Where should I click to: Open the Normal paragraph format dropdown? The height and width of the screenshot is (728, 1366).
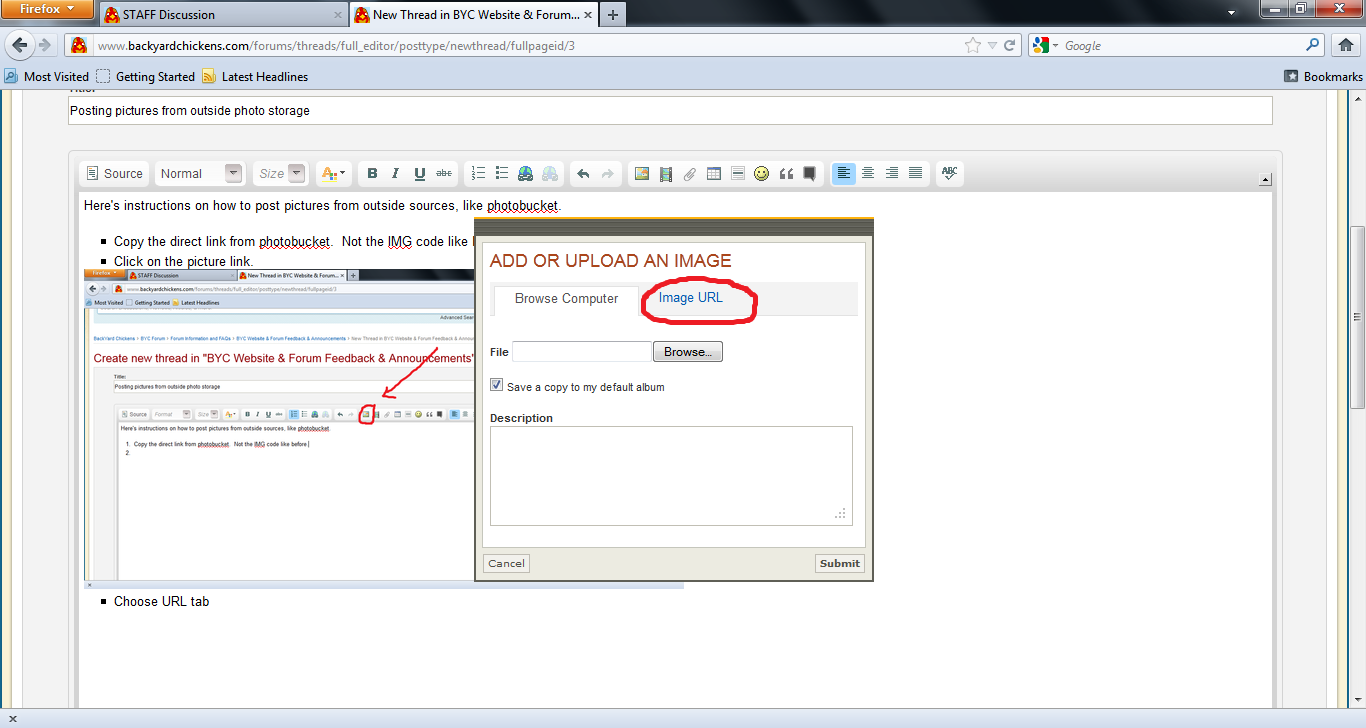(x=200, y=173)
